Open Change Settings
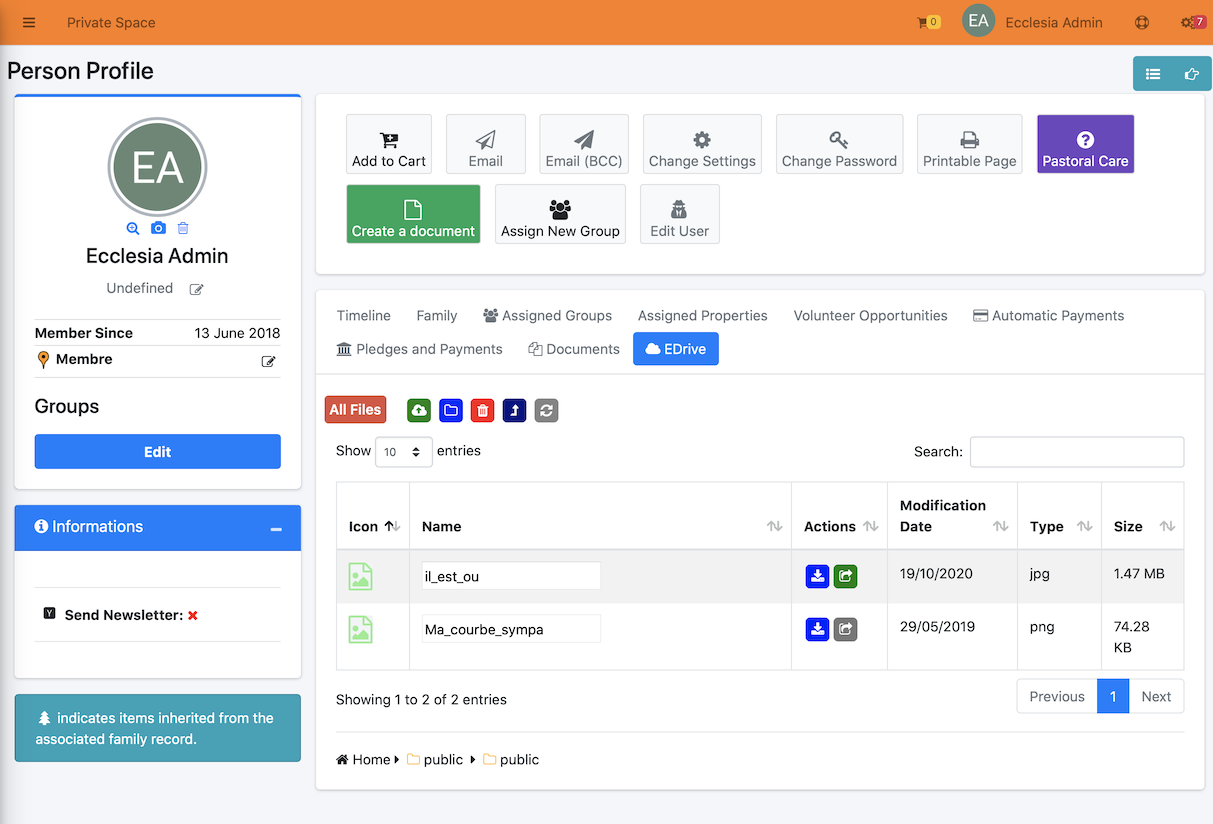1213x824 pixels. [702, 144]
